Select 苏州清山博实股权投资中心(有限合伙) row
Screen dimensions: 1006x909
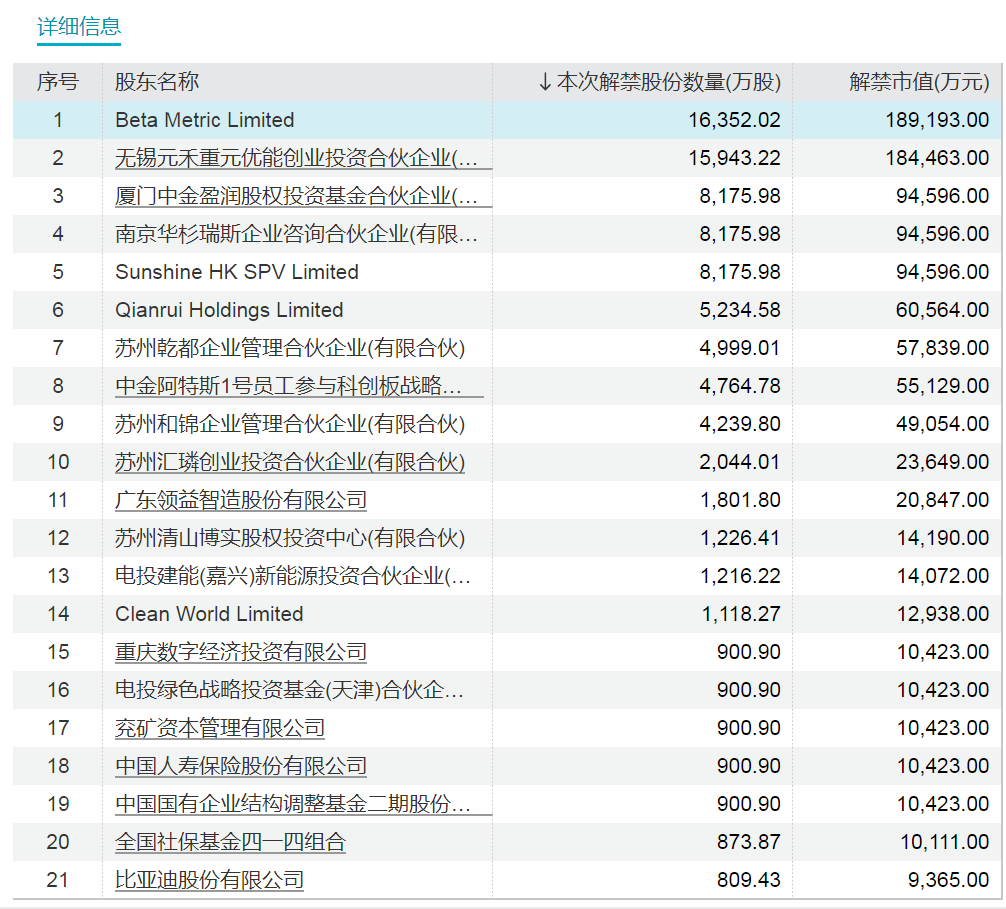507,538
